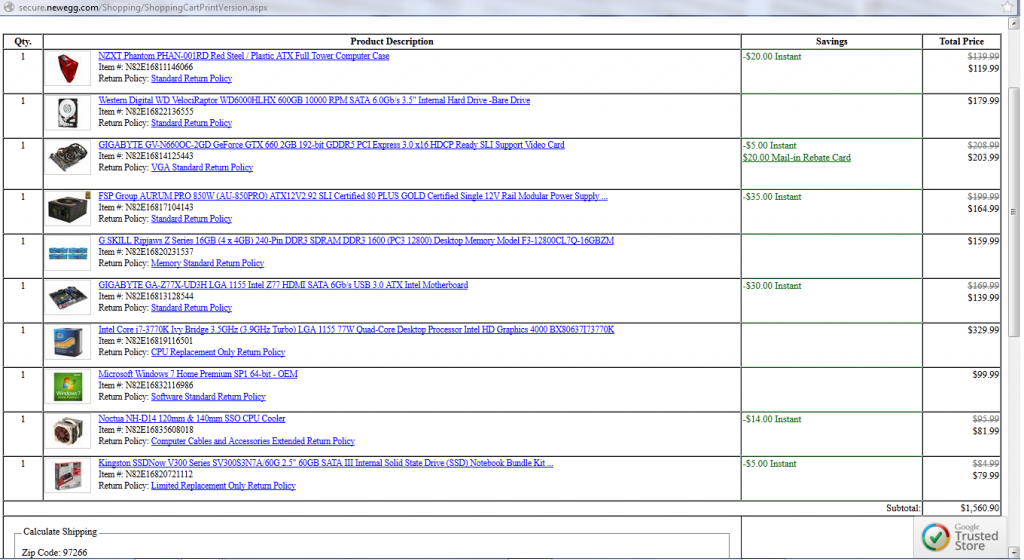Click subtotal value $1,560.90
Viewport: 1024px width, 560px height.
(x=980, y=508)
